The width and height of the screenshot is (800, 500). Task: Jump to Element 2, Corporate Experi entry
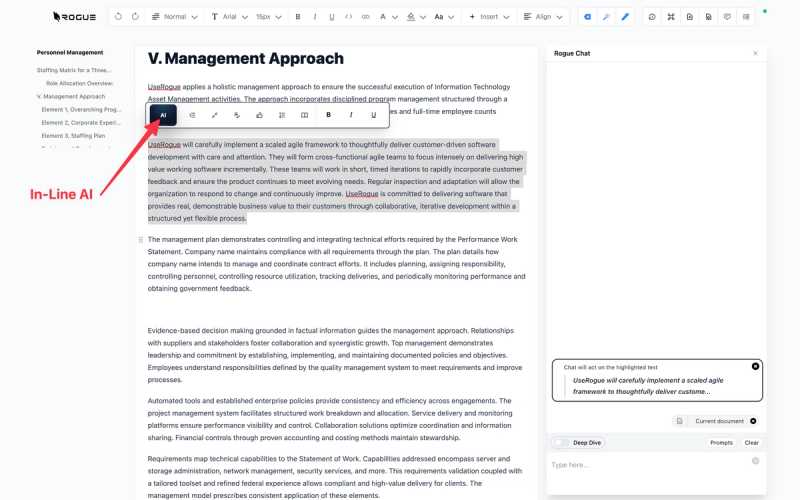coord(82,123)
